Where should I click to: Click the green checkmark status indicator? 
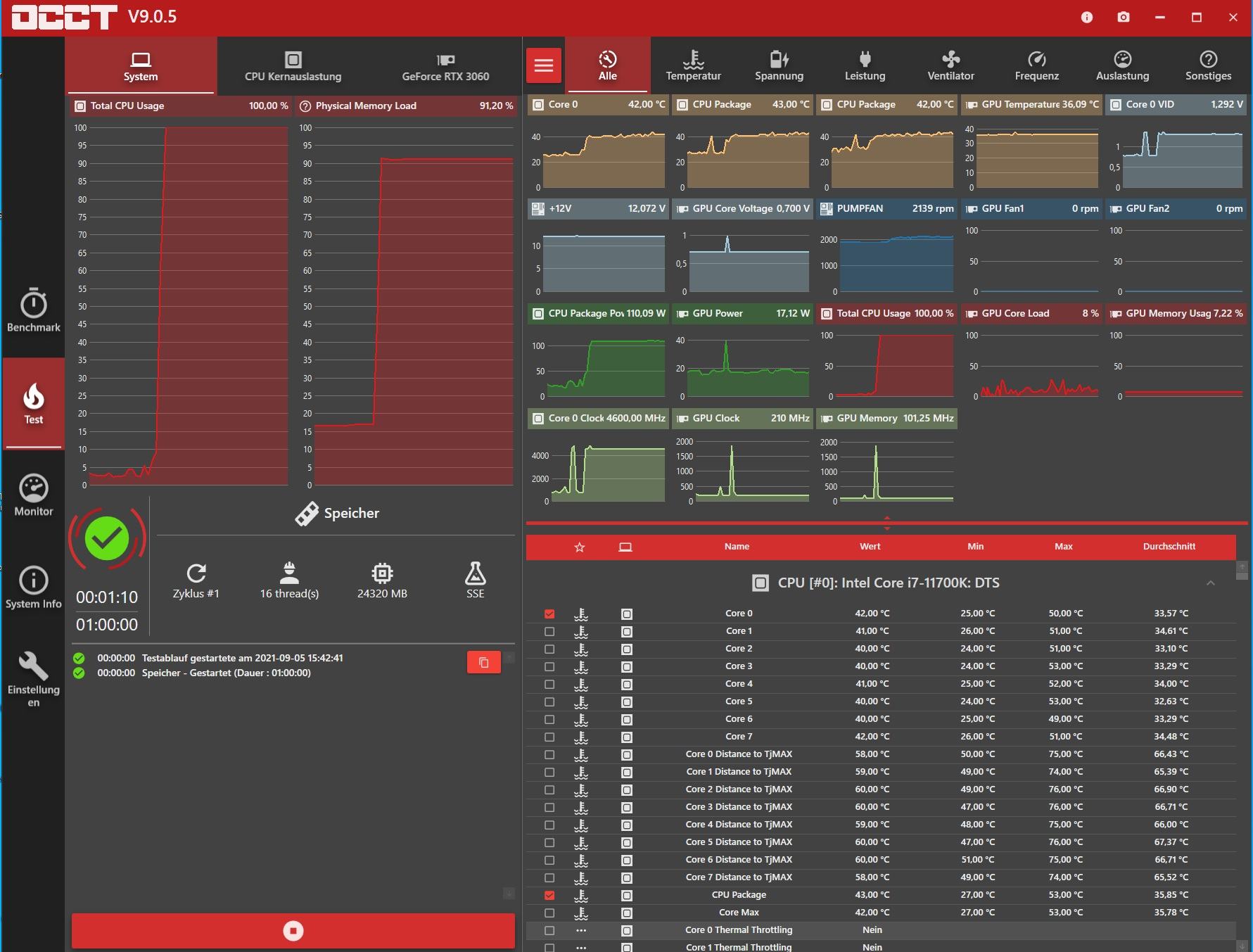[x=107, y=538]
